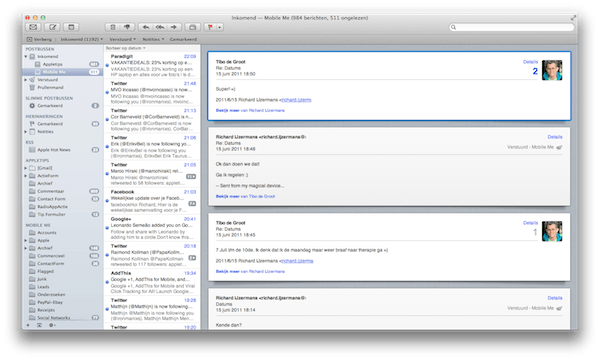The height and width of the screenshot is (360, 600).
Task: Mark message as junk with thumbs-down icon
Action: point(127,27)
